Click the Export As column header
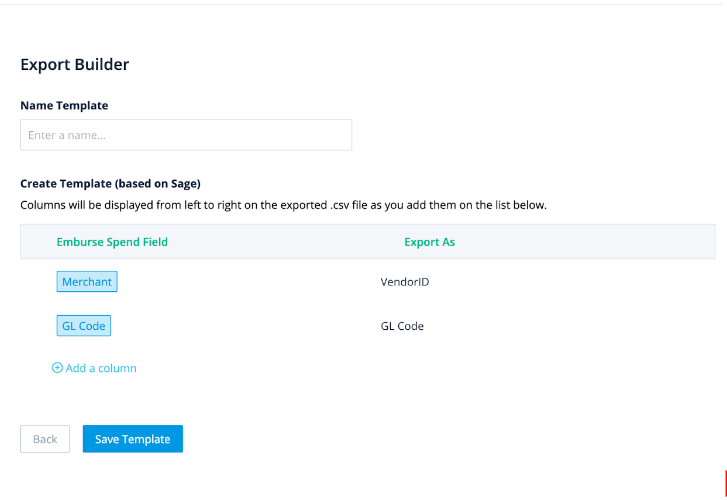 pyautogui.click(x=429, y=242)
